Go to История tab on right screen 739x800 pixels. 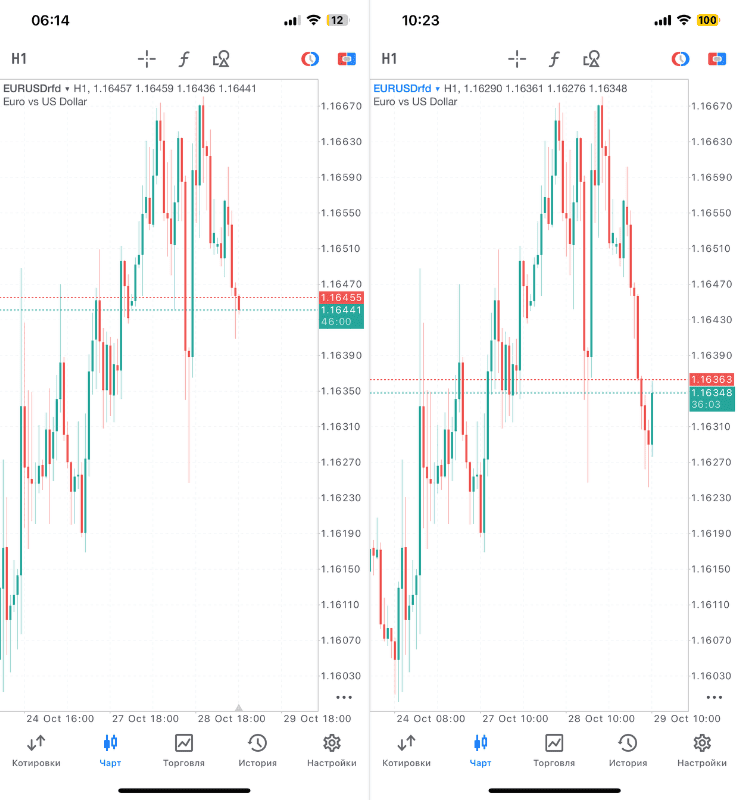pyautogui.click(x=628, y=750)
